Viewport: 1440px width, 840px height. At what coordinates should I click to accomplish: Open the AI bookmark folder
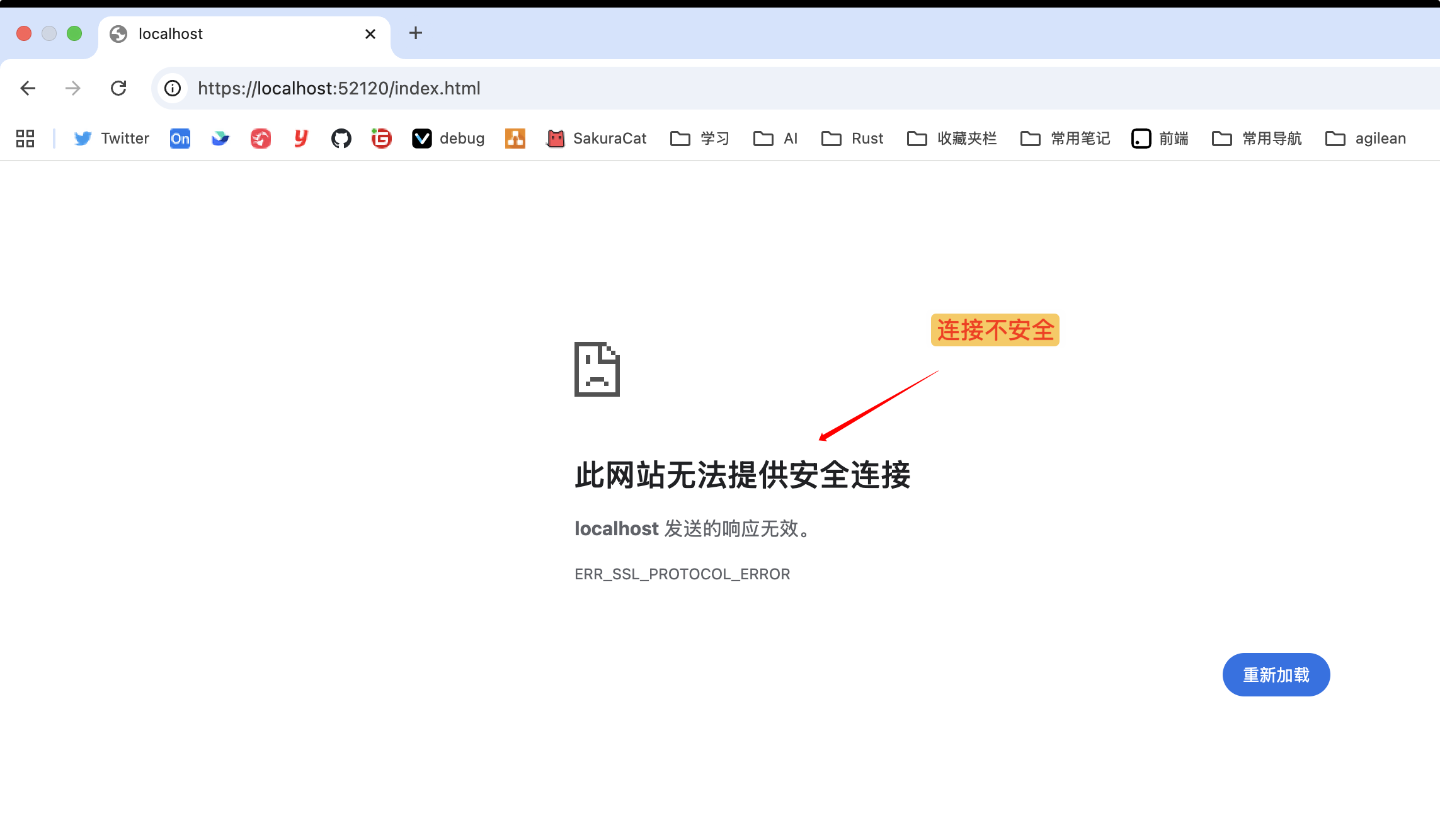pos(775,139)
